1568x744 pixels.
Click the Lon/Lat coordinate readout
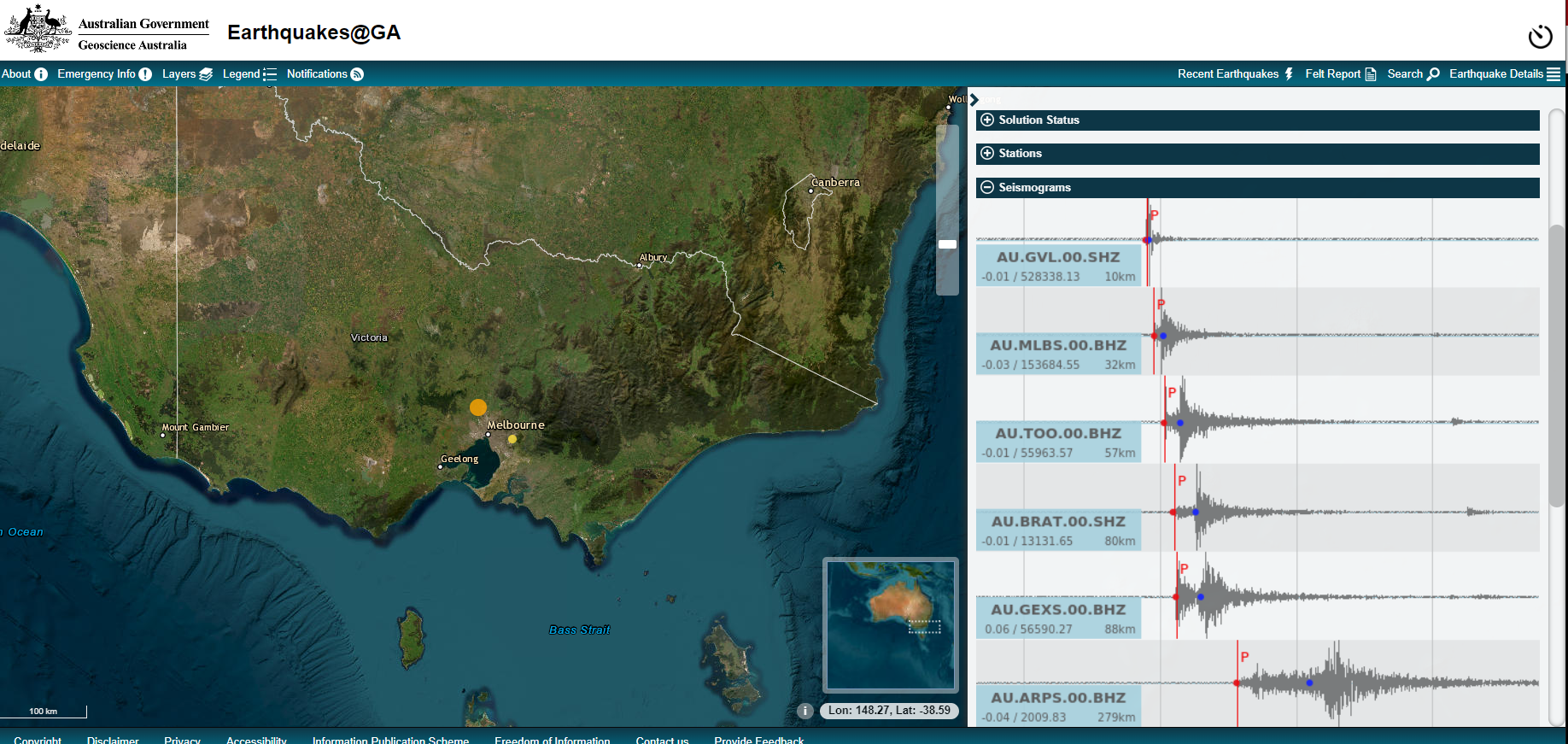pos(889,711)
